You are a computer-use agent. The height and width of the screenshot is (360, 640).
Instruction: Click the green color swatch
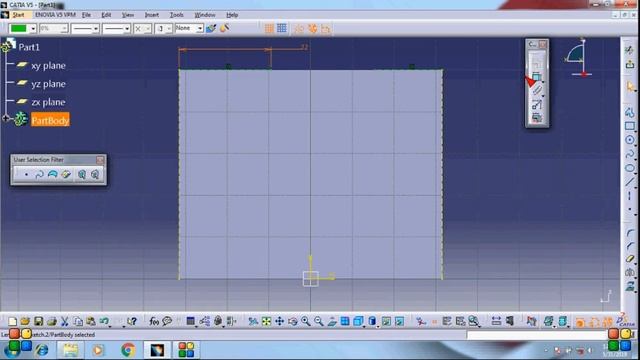(18, 29)
